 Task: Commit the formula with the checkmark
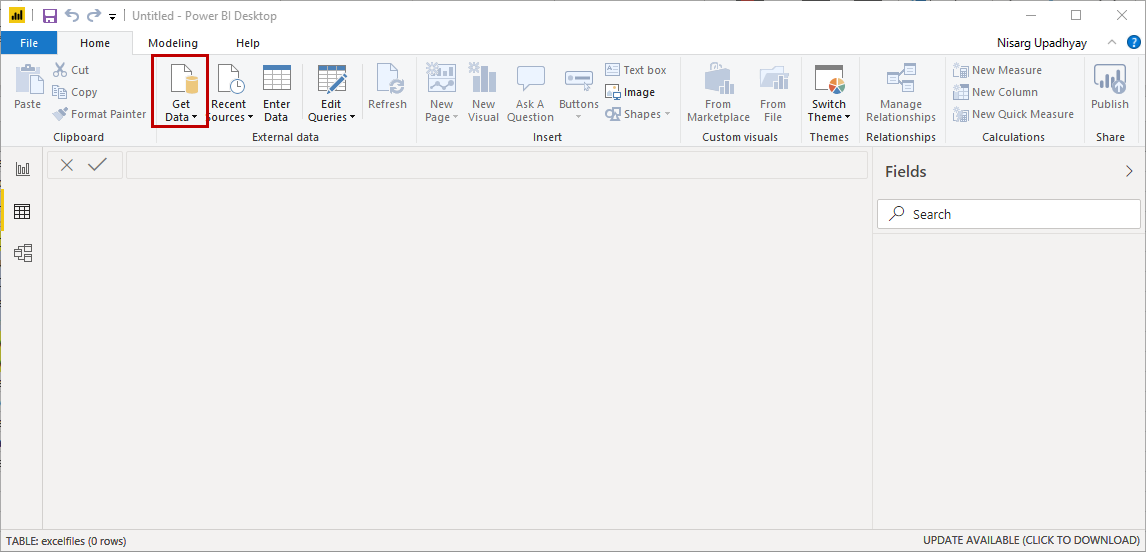pos(97,165)
